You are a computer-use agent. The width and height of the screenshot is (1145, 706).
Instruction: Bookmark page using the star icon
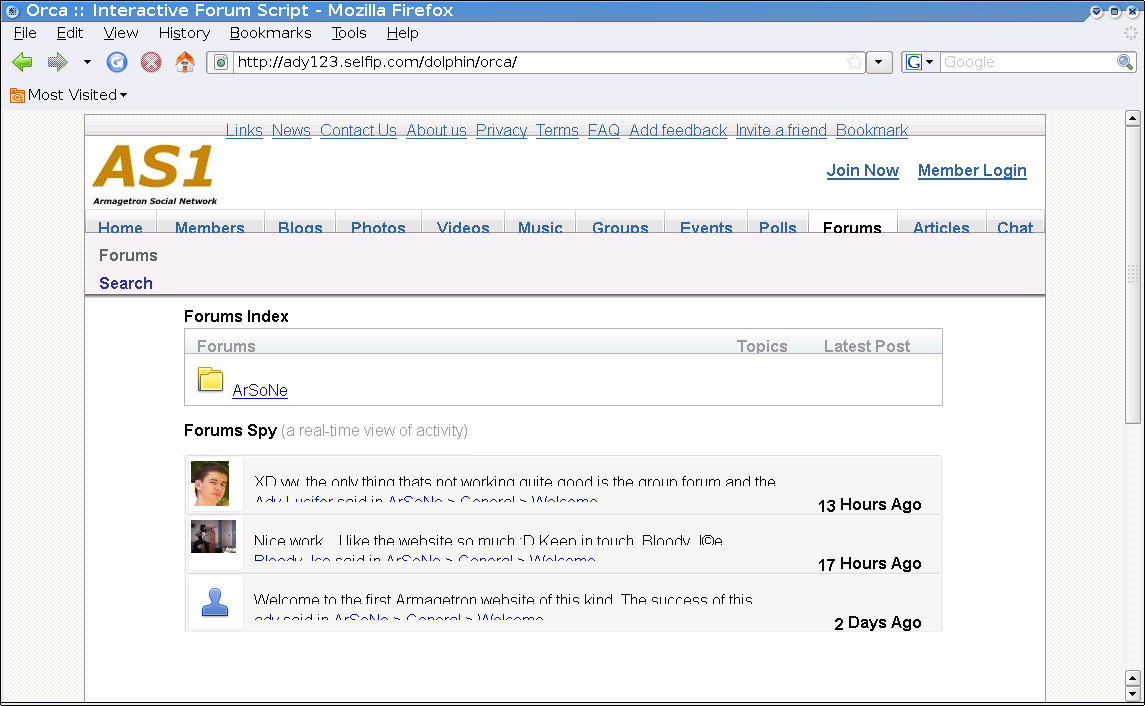(x=854, y=62)
